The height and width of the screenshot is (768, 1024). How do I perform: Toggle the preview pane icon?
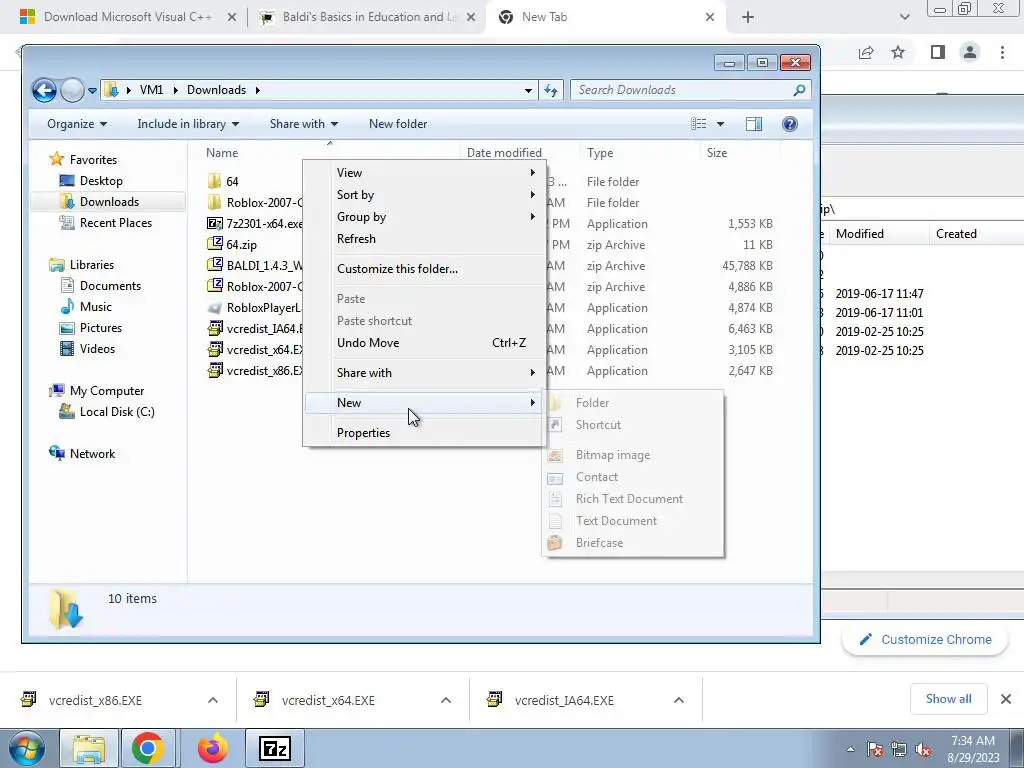(754, 124)
